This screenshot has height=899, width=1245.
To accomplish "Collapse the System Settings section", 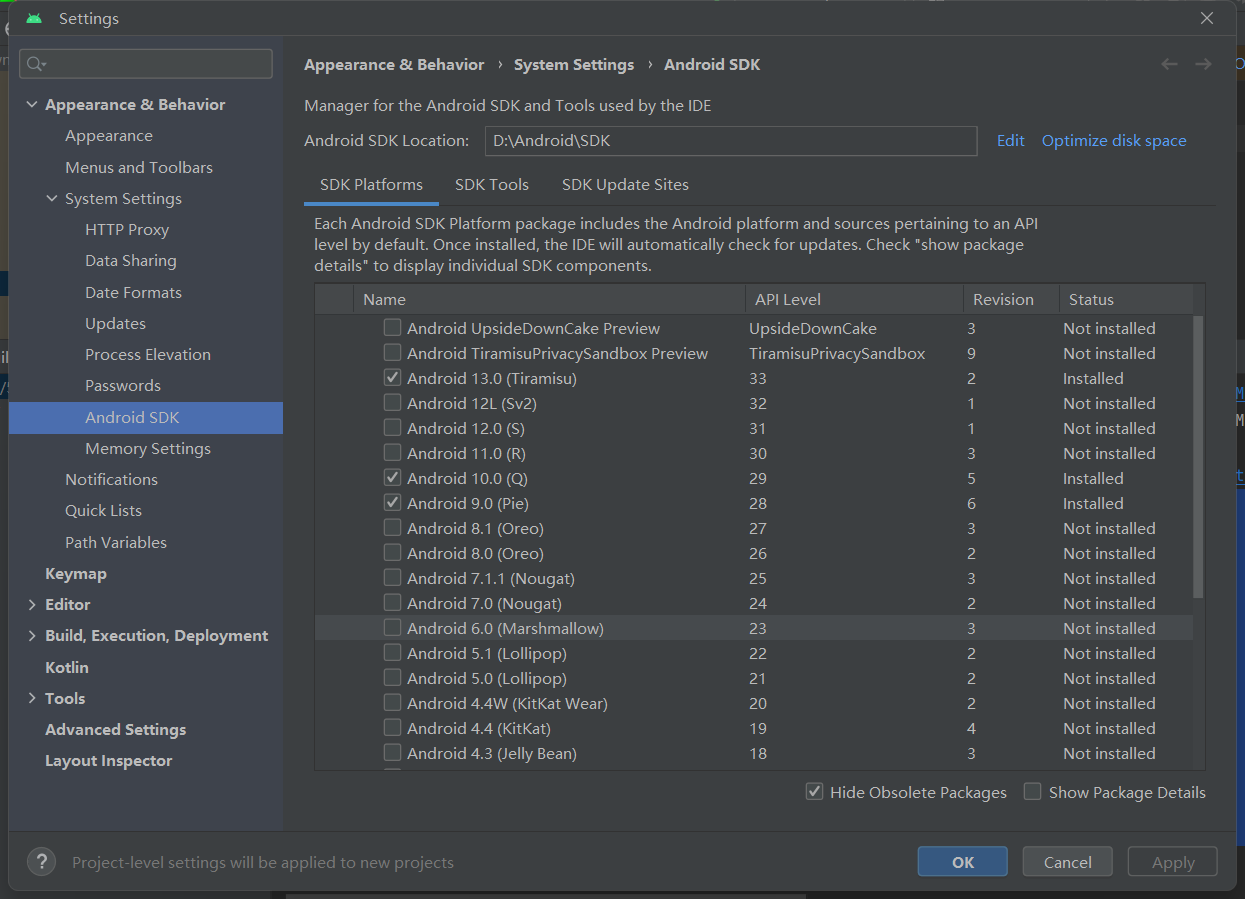I will point(52,198).
